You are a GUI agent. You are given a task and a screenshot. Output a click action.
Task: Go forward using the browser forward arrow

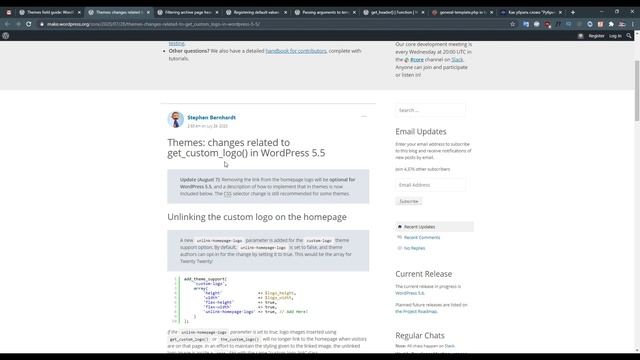tap(18, 24)
